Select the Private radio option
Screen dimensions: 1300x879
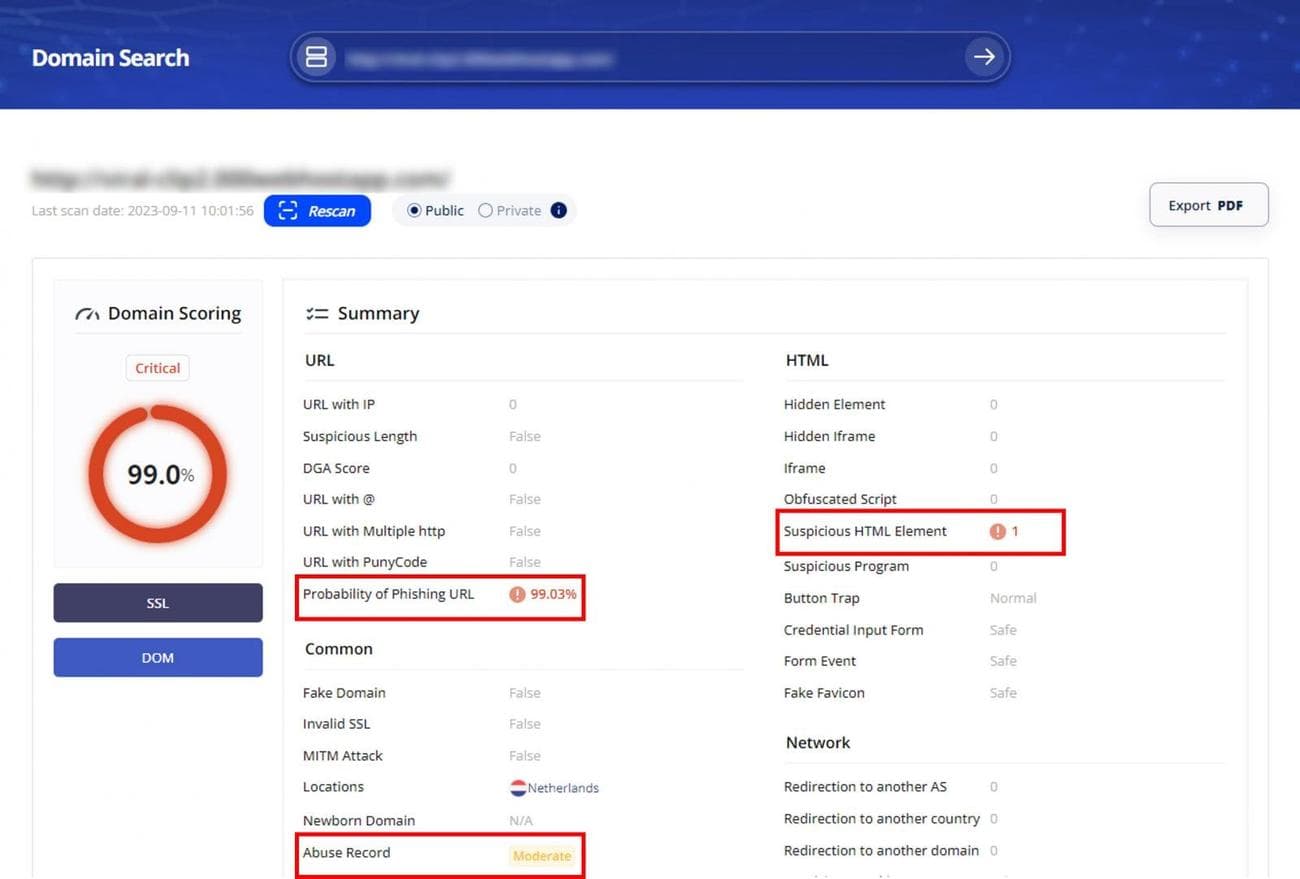pos(486,211)
